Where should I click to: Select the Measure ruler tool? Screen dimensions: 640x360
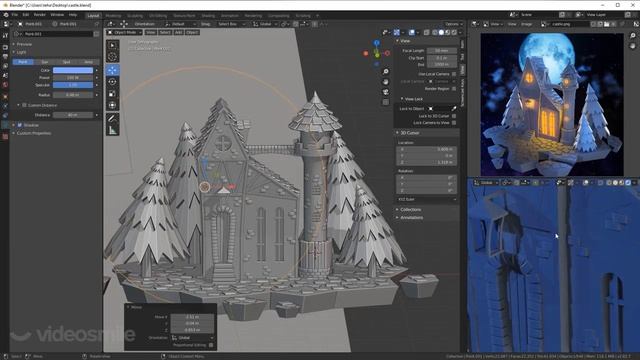click(113, 130)
